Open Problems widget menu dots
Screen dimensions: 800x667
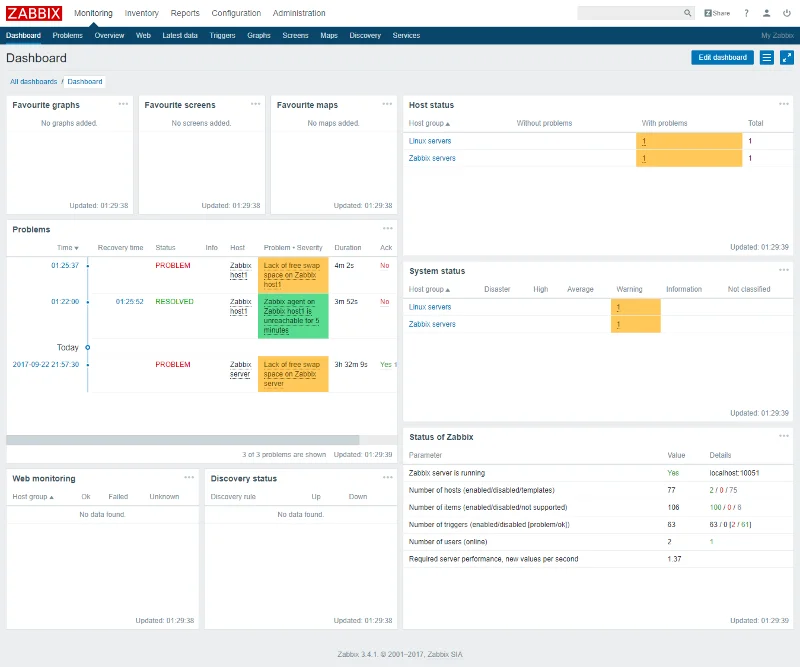pyautogui.click(x=388, y=229)
